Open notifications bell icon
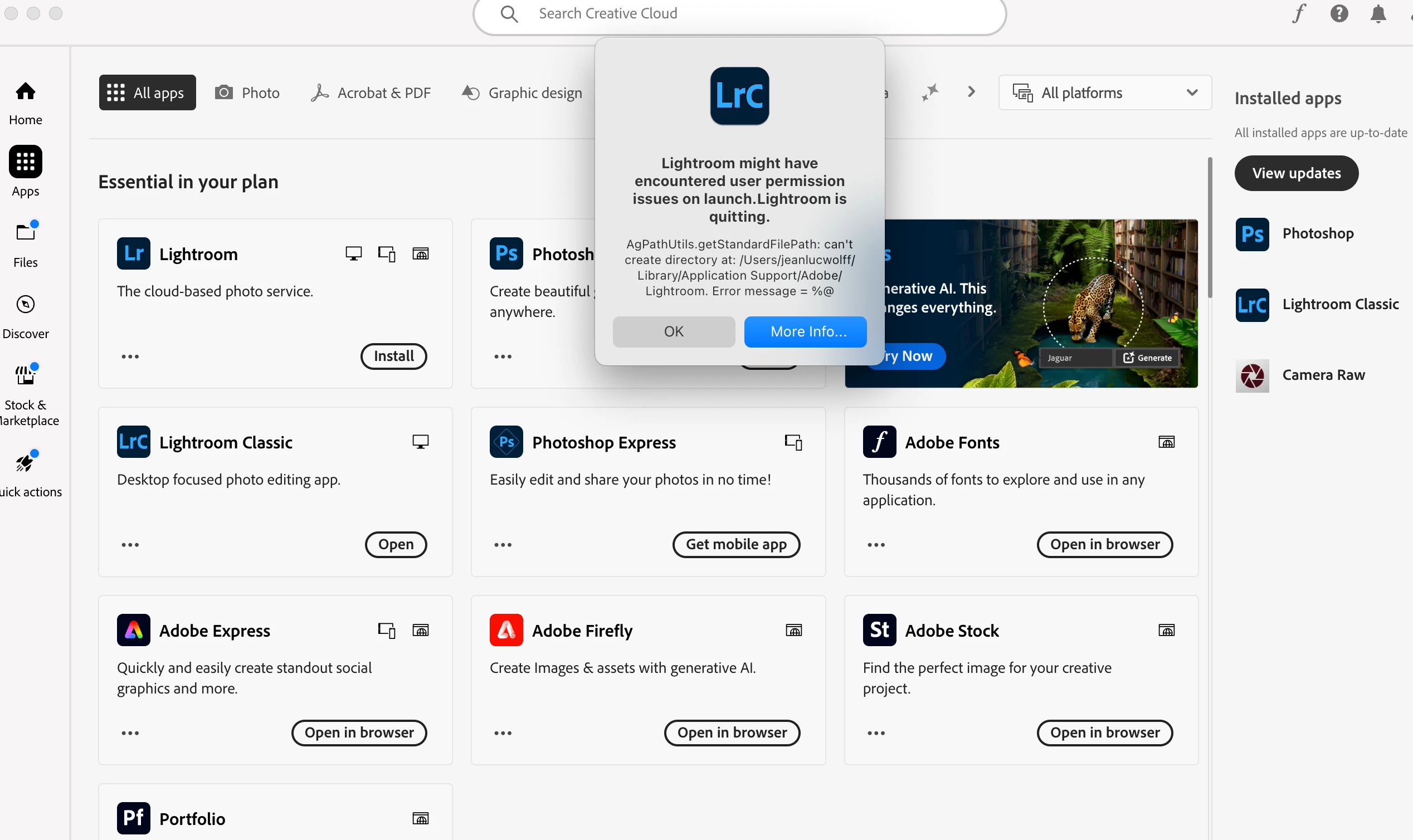Viewport: 1413px width, 840px height. coord(1378,13)
